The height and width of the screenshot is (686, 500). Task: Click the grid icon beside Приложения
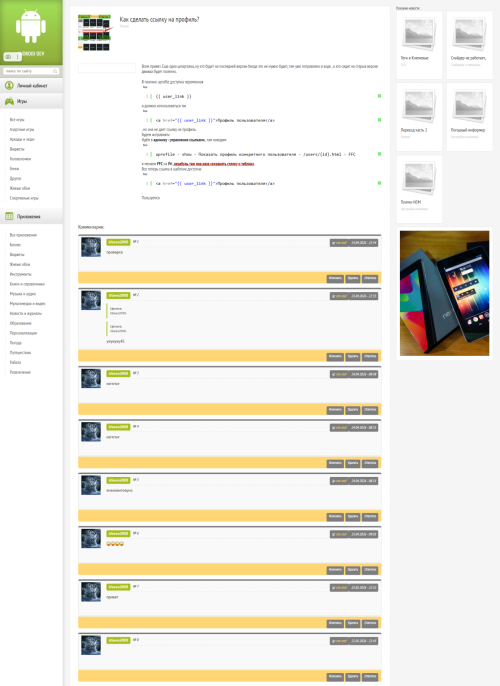(9, 216)
